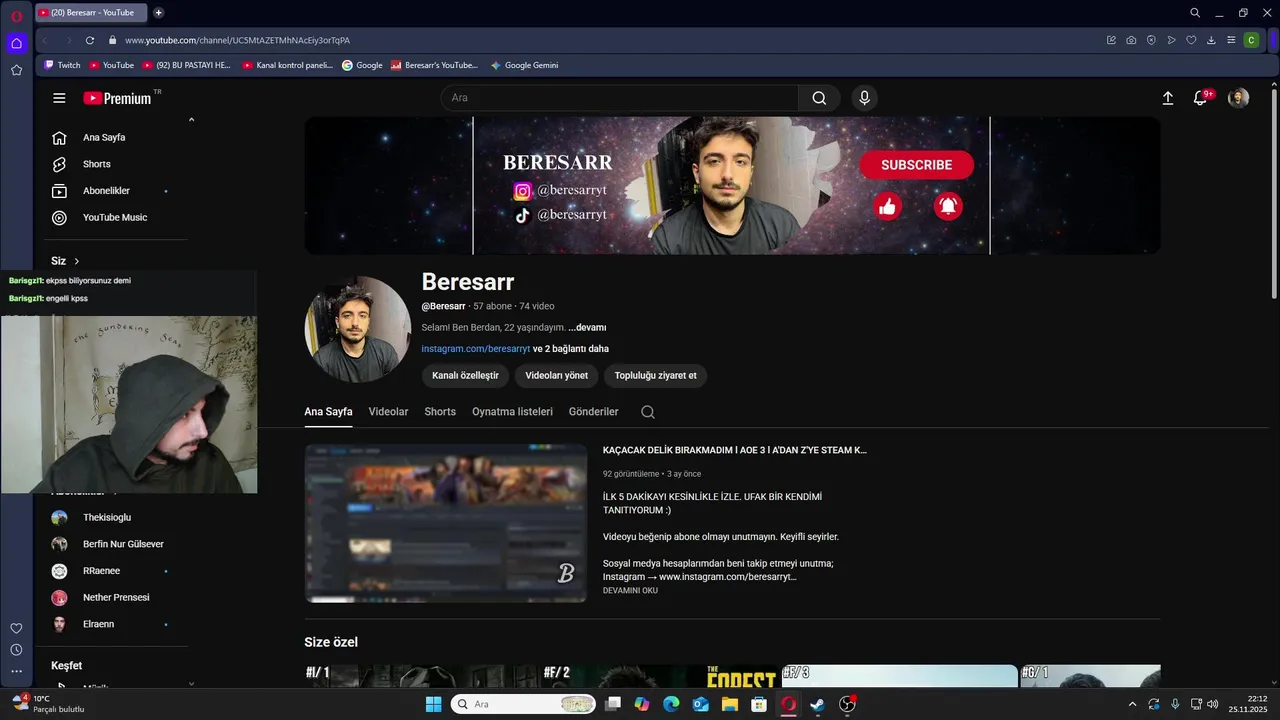Open the account avatar menu
Image resolution: width=1280 pixels, height=720 pixels.
coord(1238,98)
